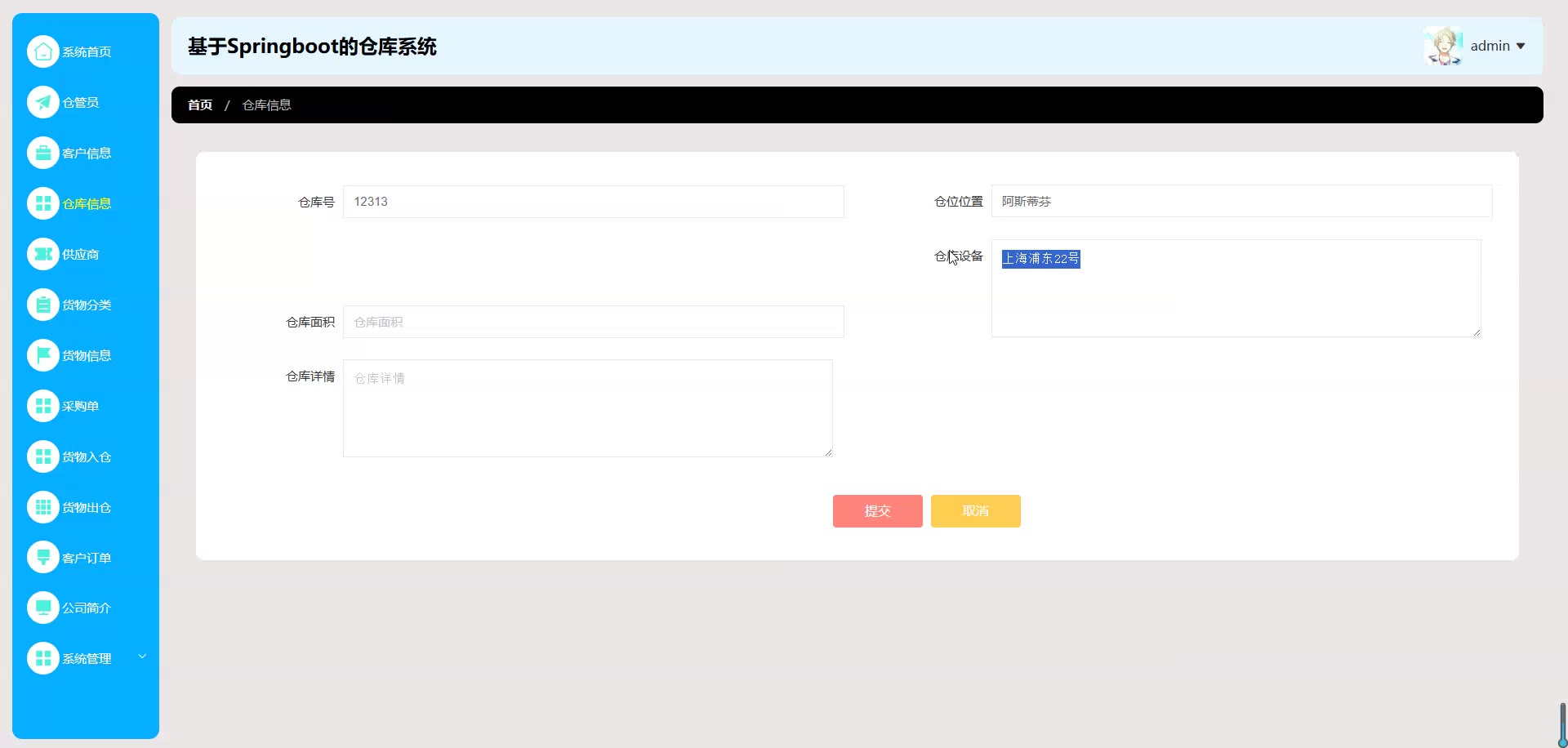The height and width of the screenshot is (748, 1568).
Task: Open 供应商 menu item
Action: tap(81, 254)
